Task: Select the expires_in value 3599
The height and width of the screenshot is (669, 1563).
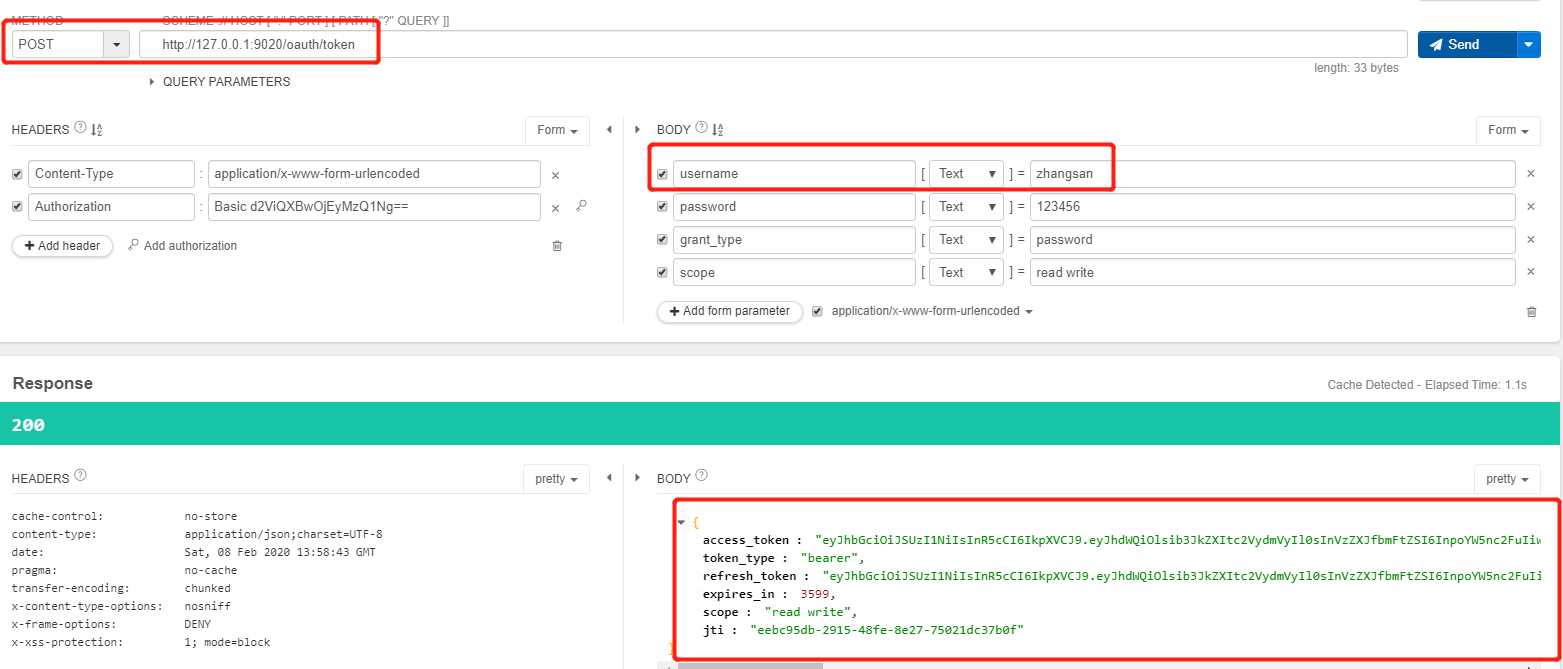Action: click(816, 594)
